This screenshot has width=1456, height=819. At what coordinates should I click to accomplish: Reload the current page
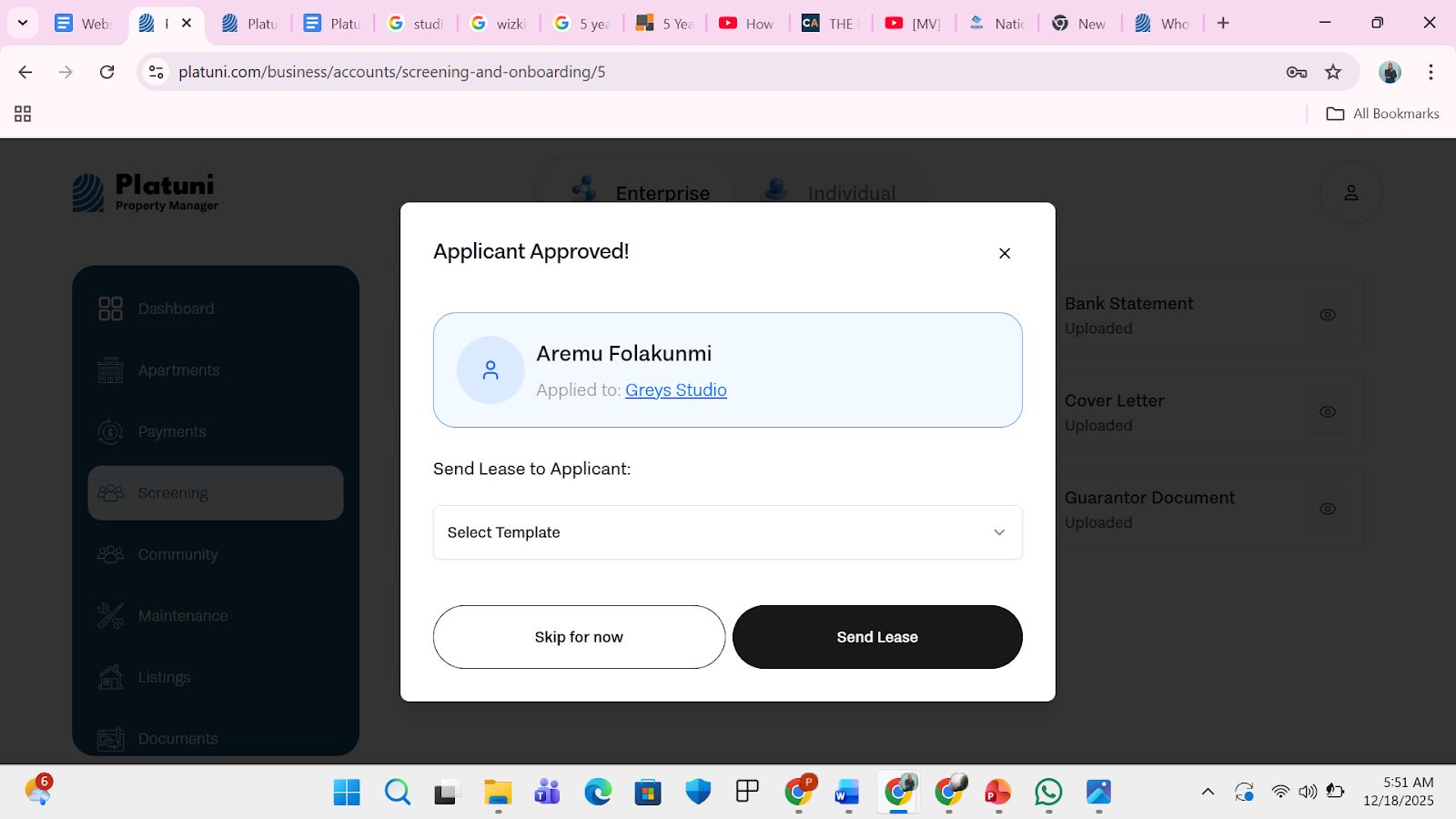[x=107, y=72]
